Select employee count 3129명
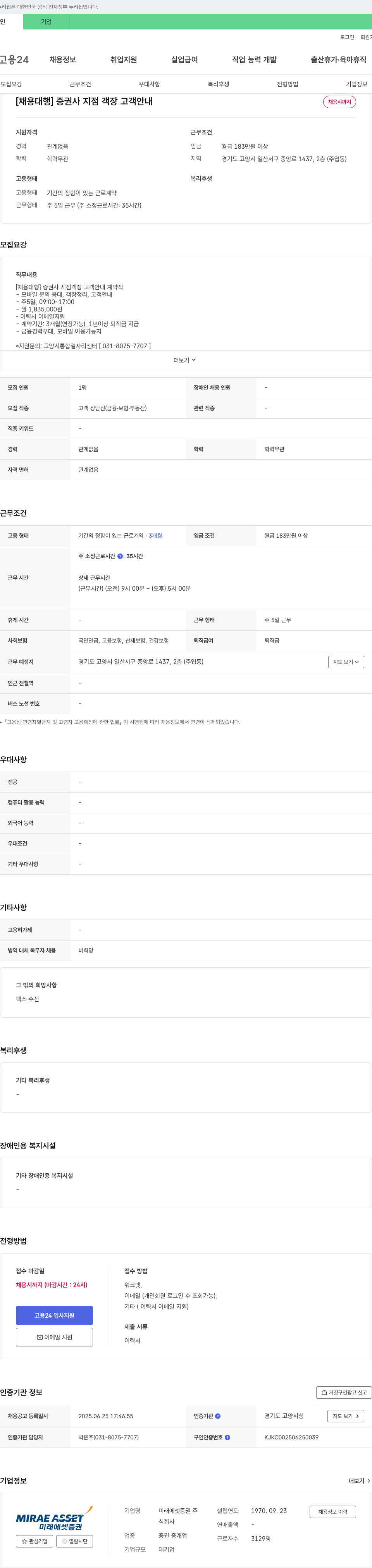This screenshot has height=1568, width=372. point(260,1538)
